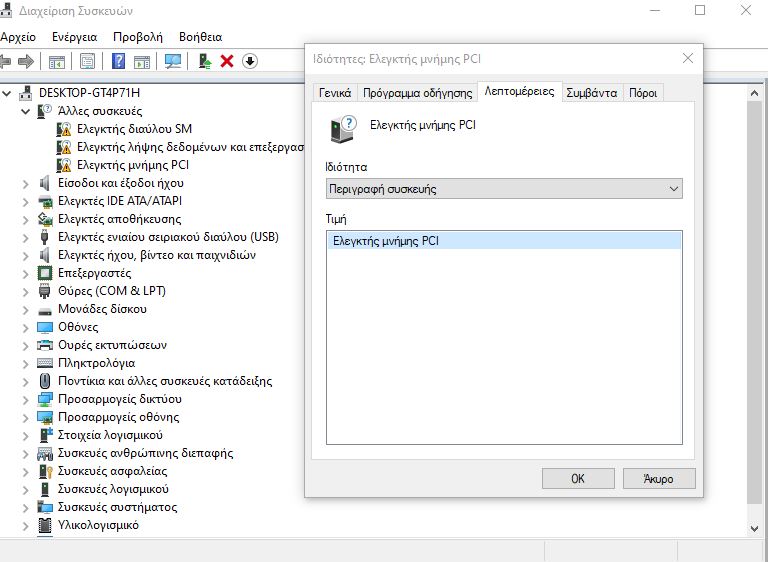This screenshot has height=562, width=768.
Task: Click the forward arrow toolbar icon
Action: 26,61
